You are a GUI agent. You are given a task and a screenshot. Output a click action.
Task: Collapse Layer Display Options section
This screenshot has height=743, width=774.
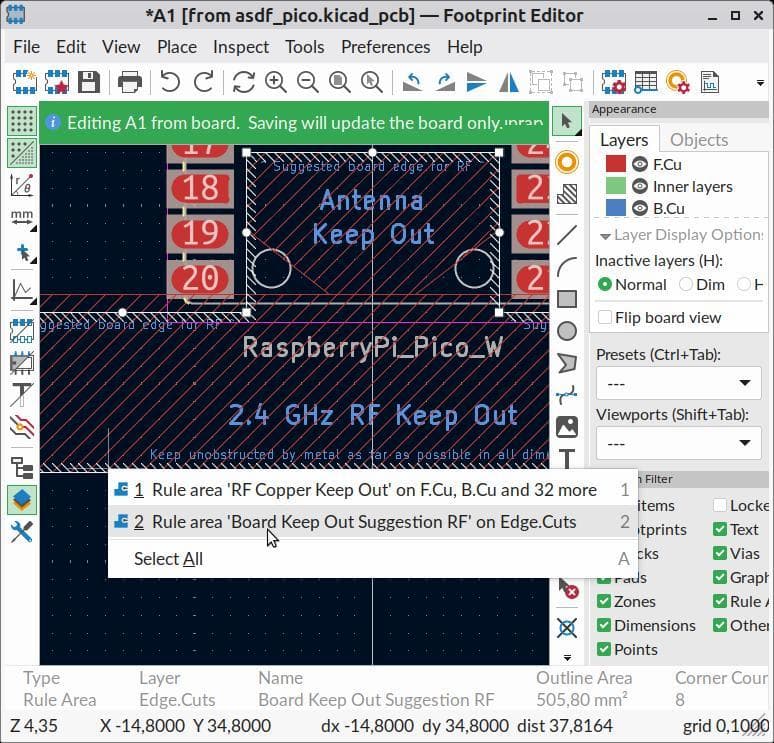click(x=605, y=236)
